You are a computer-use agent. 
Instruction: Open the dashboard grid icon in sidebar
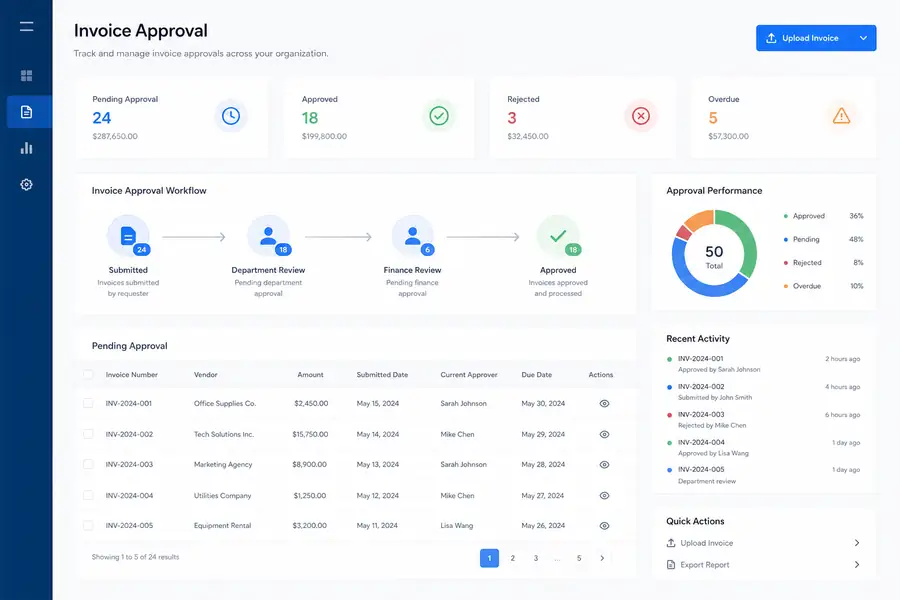(26, 76)
